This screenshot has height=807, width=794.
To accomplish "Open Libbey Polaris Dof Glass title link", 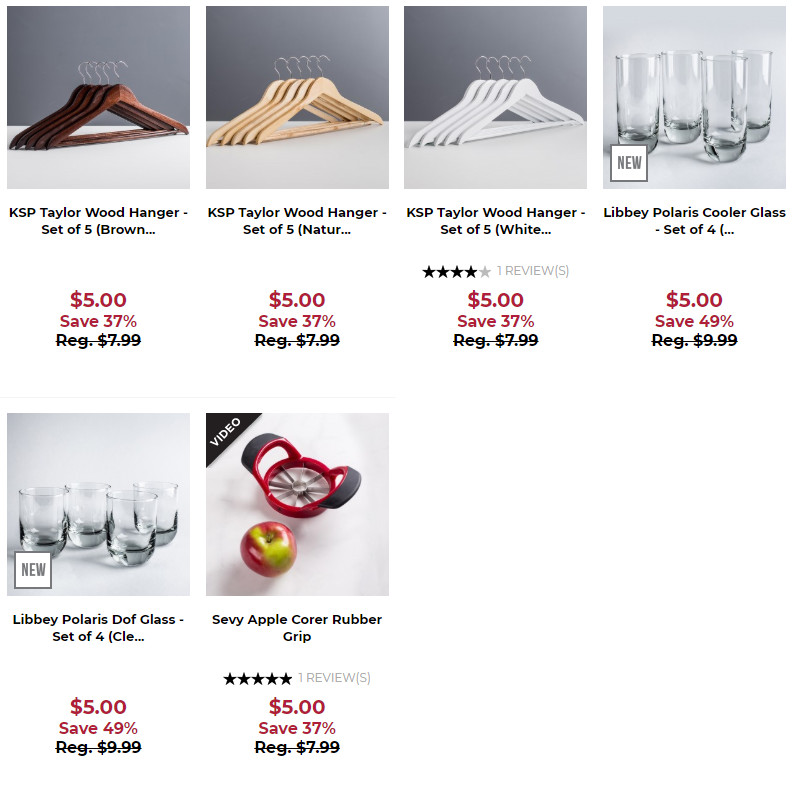I will (x=98, y=628).
